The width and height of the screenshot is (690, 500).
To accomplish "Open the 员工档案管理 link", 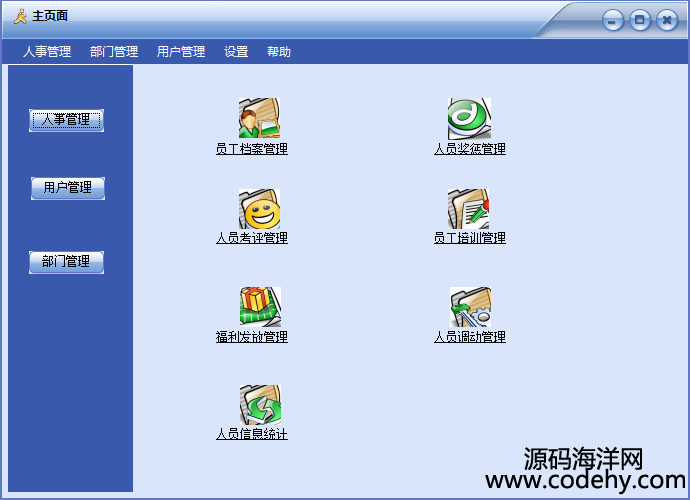I will point(252,149).
